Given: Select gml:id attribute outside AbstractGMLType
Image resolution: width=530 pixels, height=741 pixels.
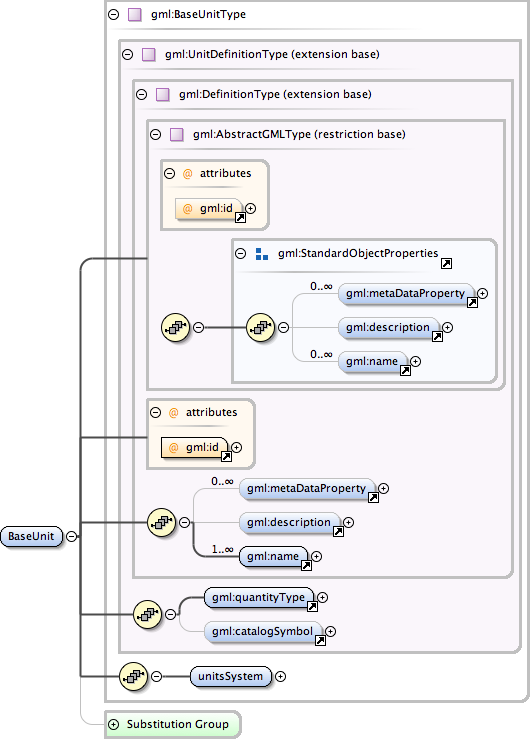Looking at the screenshot, I should click(x=195, y=448).
